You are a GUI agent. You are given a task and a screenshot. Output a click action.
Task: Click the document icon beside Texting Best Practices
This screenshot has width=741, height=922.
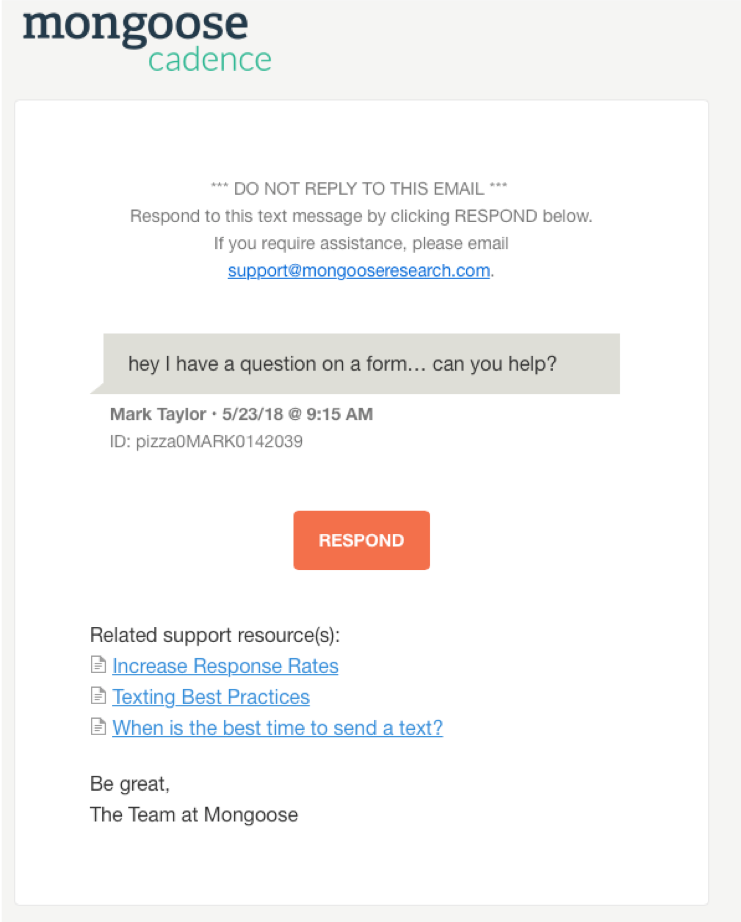point(98,697)
